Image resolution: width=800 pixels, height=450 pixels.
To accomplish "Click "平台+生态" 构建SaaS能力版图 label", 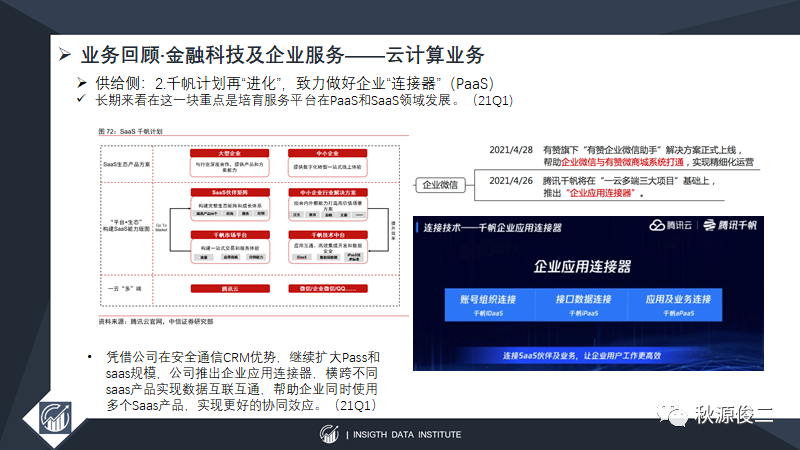I will click(x=127, y=226).
